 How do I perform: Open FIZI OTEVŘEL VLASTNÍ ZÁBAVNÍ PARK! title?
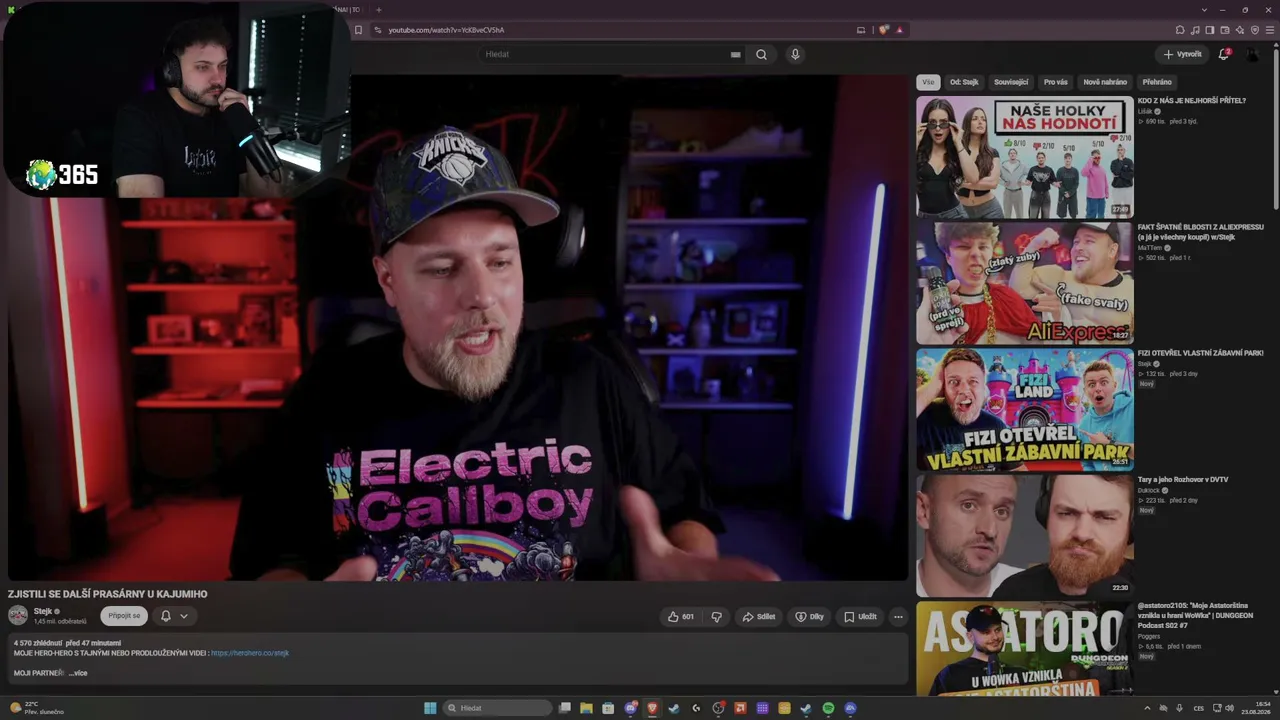(1200, 353)
